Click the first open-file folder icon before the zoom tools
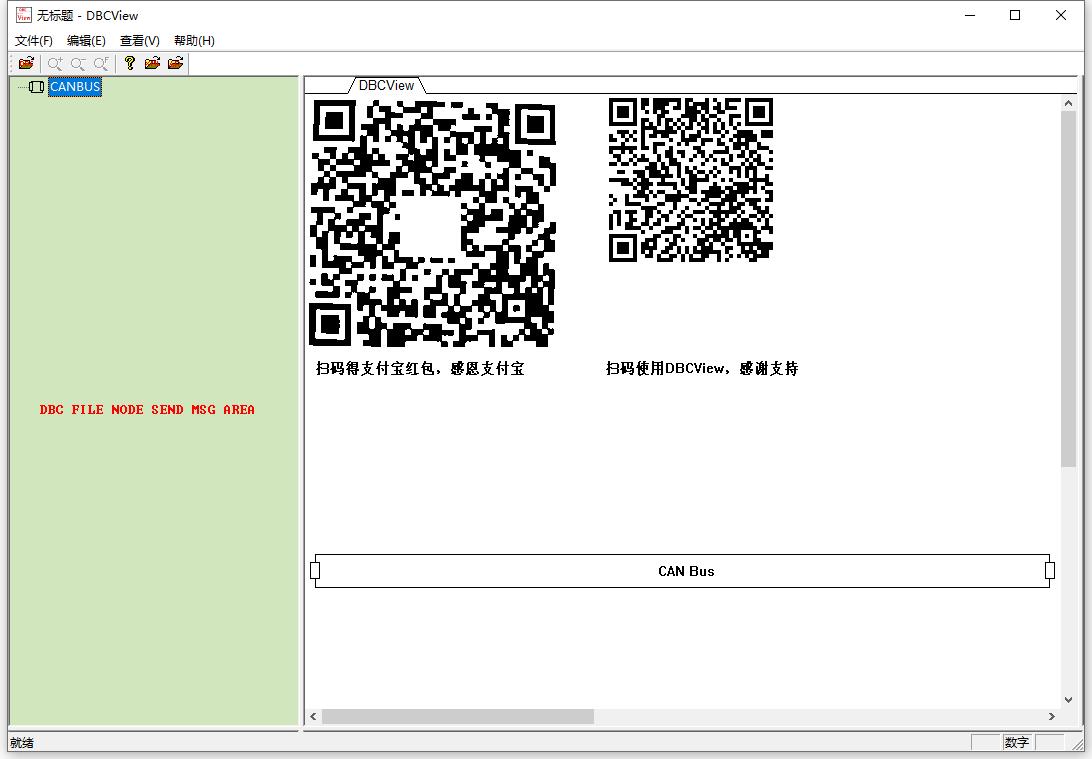1092x759 pixels. (26, 63)
